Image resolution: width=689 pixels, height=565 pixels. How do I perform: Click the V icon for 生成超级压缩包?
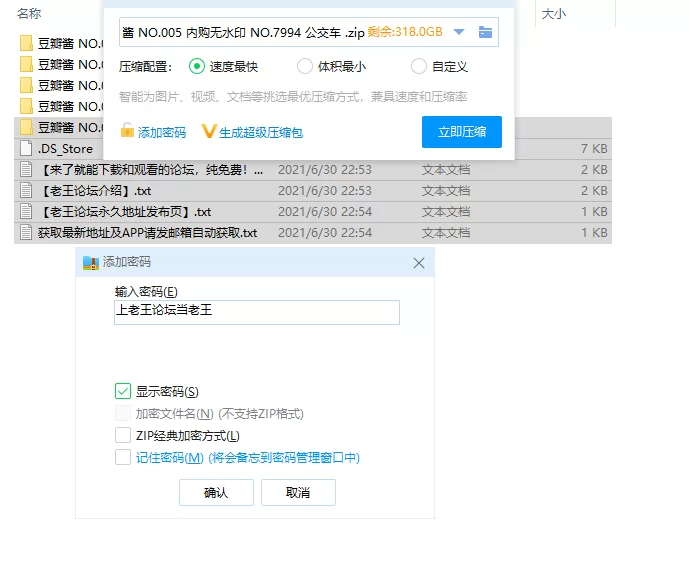(209, 132)
